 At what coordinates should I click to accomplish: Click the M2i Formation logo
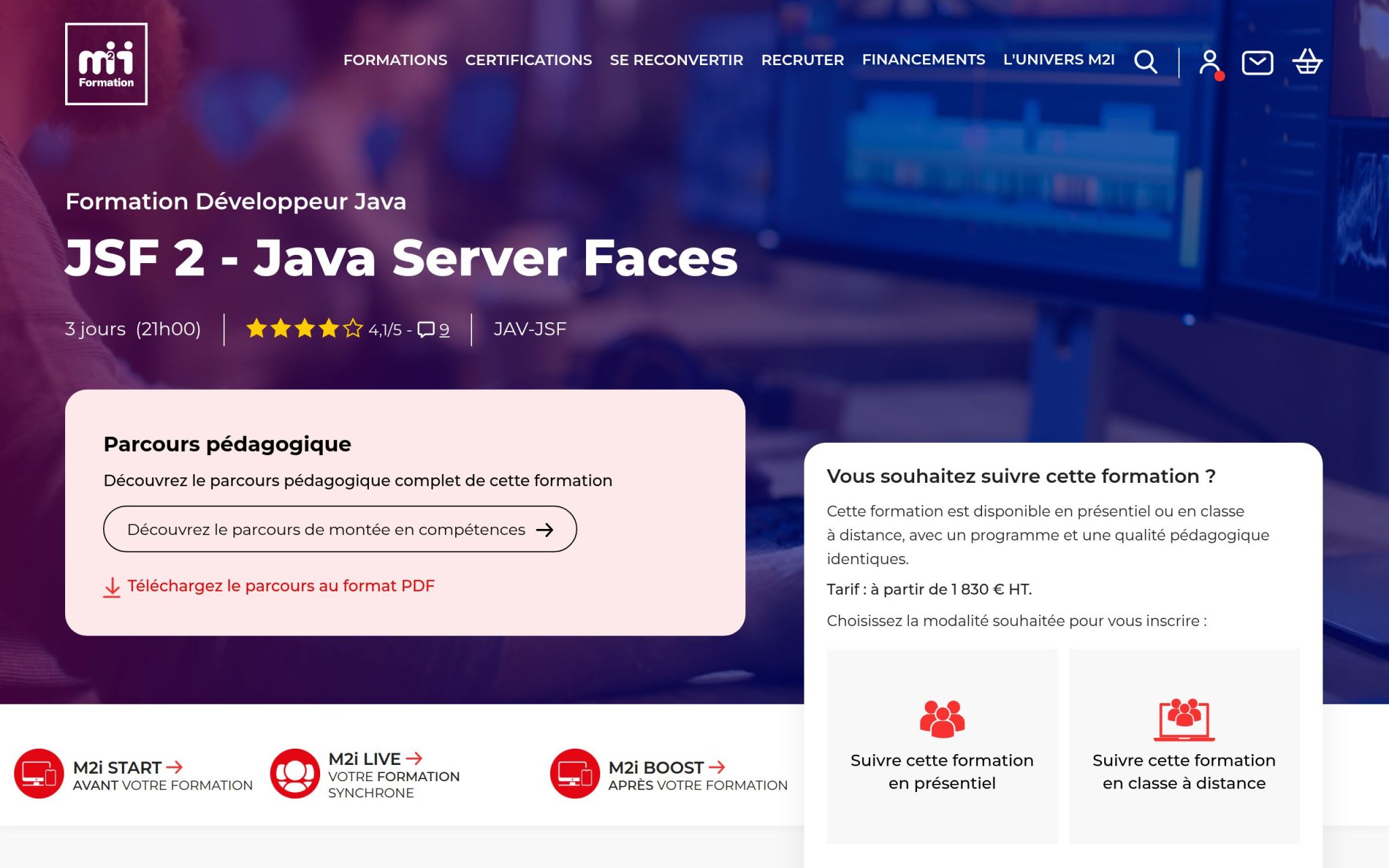pos(106,64)
